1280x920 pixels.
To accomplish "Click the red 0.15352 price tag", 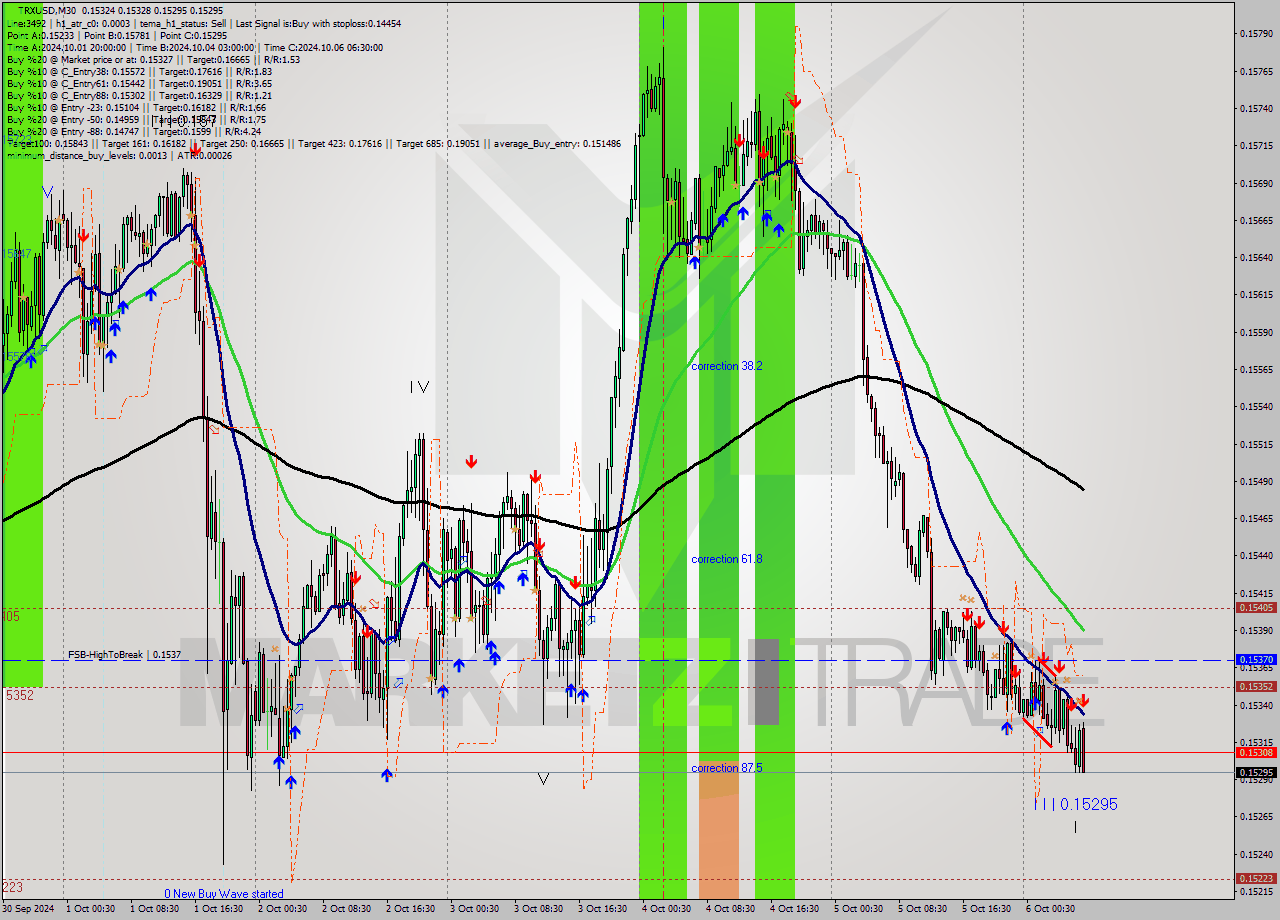I will 1256,686.
